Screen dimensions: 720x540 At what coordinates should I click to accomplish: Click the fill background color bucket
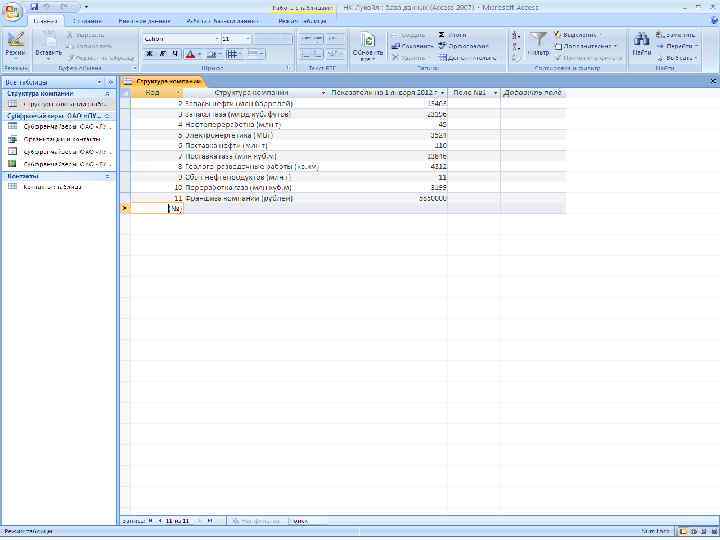tap(211, 54)
